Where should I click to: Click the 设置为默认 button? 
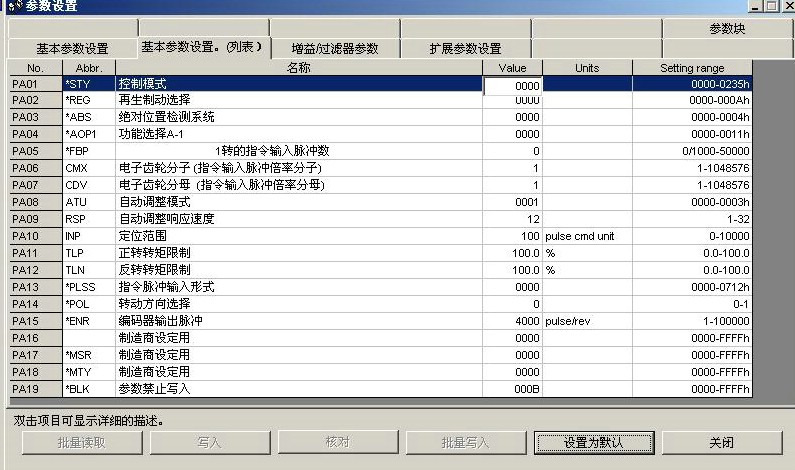593,442
